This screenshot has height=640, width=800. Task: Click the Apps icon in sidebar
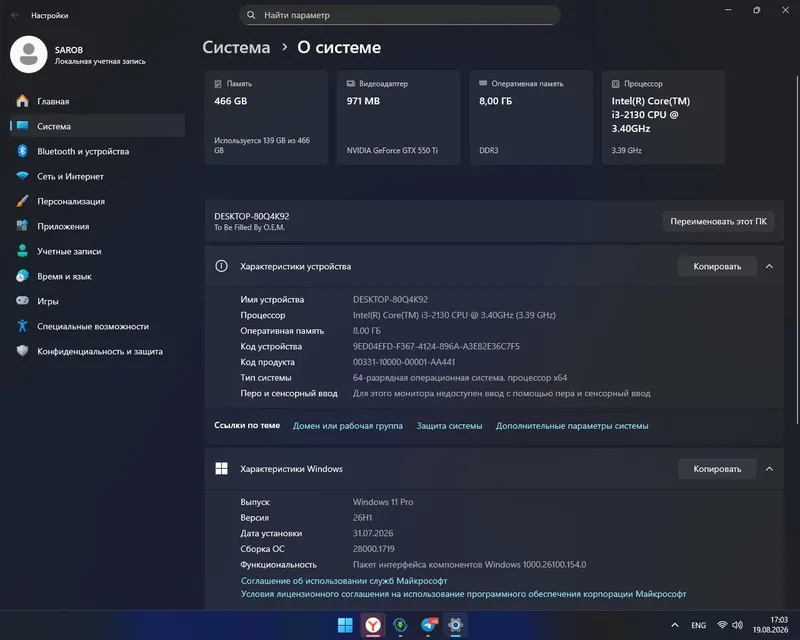click(22, 226)
